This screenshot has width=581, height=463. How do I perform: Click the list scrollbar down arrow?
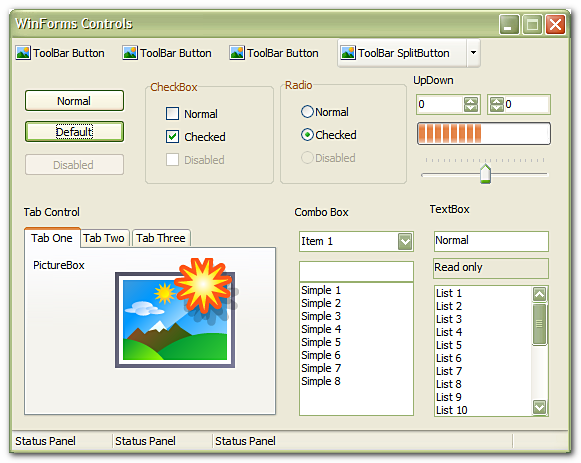point(539,407)
